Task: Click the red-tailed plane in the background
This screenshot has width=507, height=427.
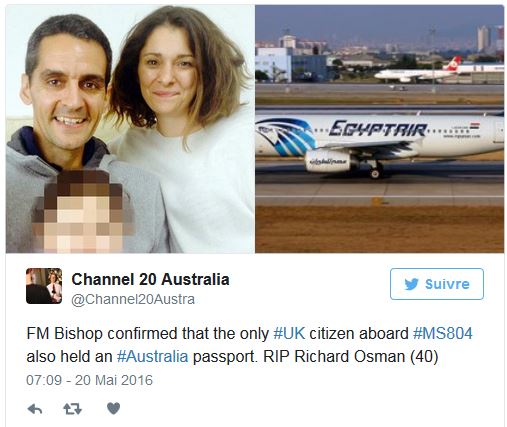Action: pos(418,72)
